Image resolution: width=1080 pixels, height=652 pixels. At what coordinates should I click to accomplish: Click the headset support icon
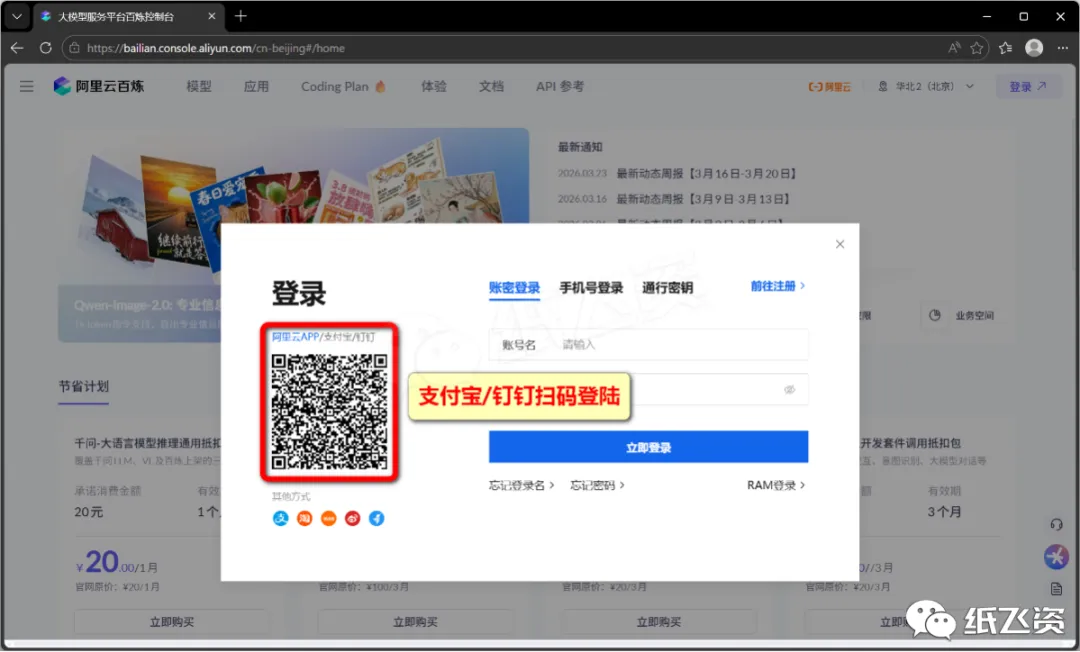coord(1057,525)
